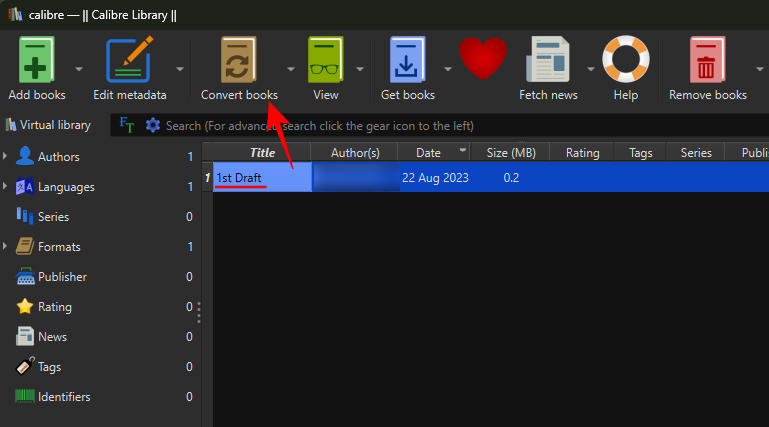The width and height of the screenshot is (769, 427).
Task: Open the Get books dropdown arrow
Action: click(x=448, y=69)
